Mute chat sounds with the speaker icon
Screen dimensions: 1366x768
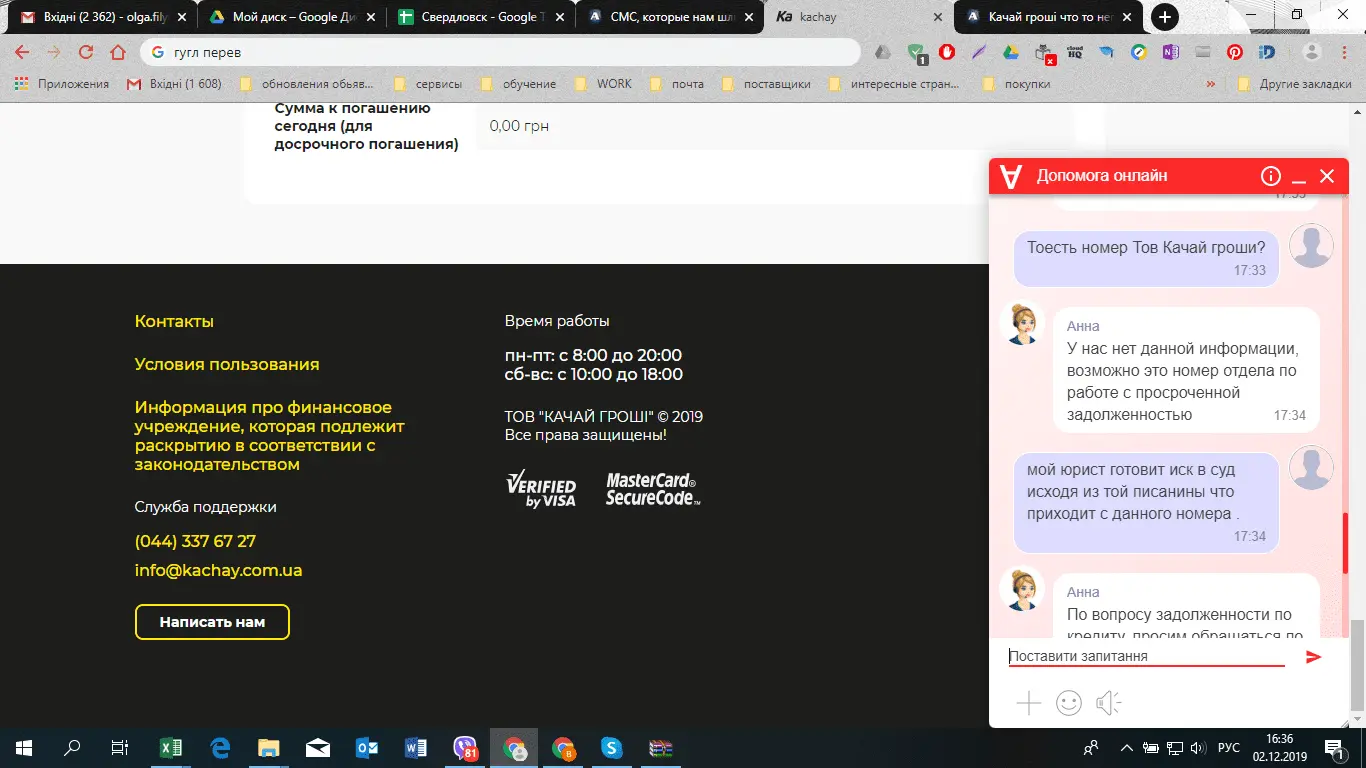(x=1108, y=703)
